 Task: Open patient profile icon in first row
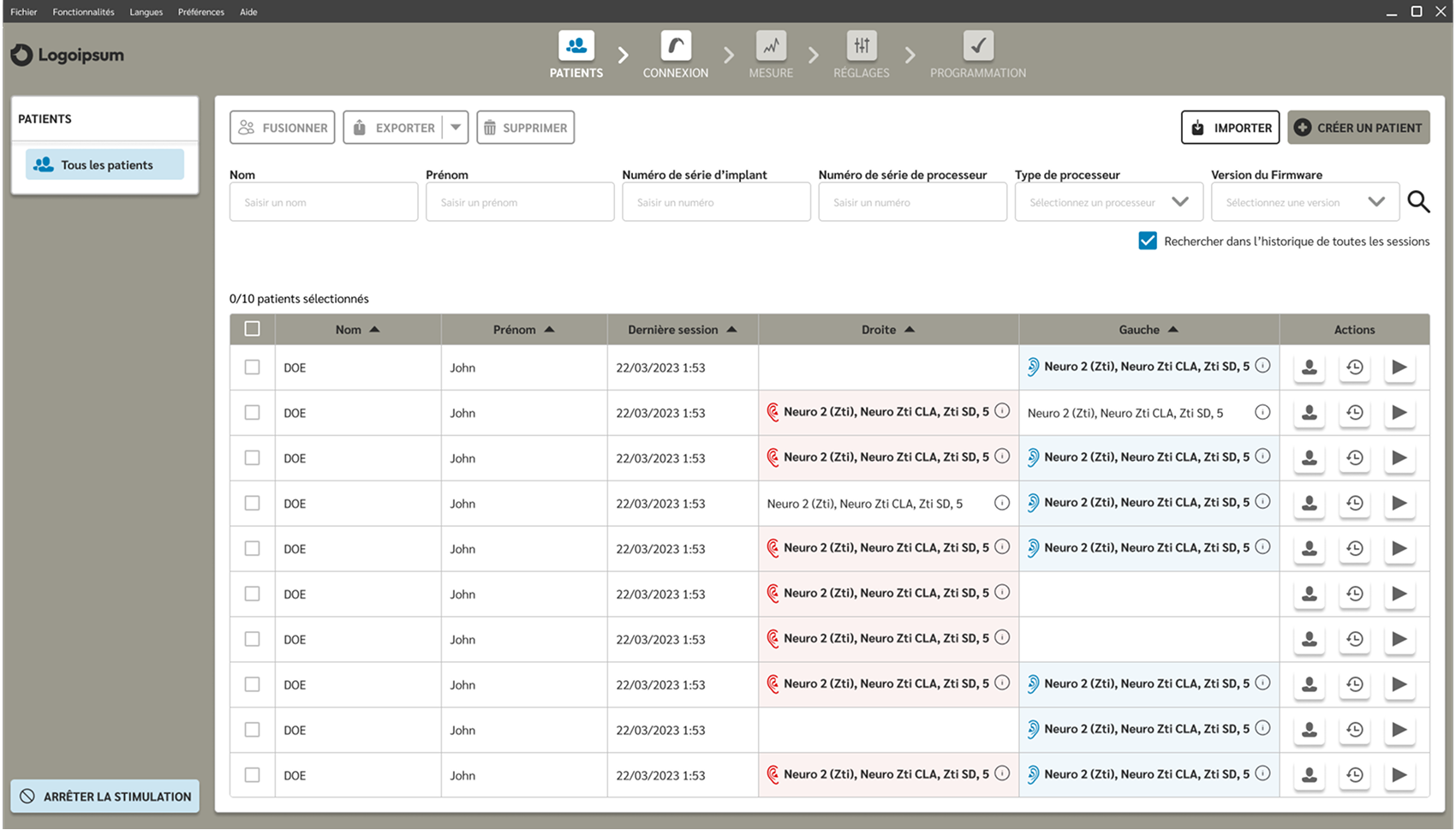pyautogui.click(x=1310, y=367)
